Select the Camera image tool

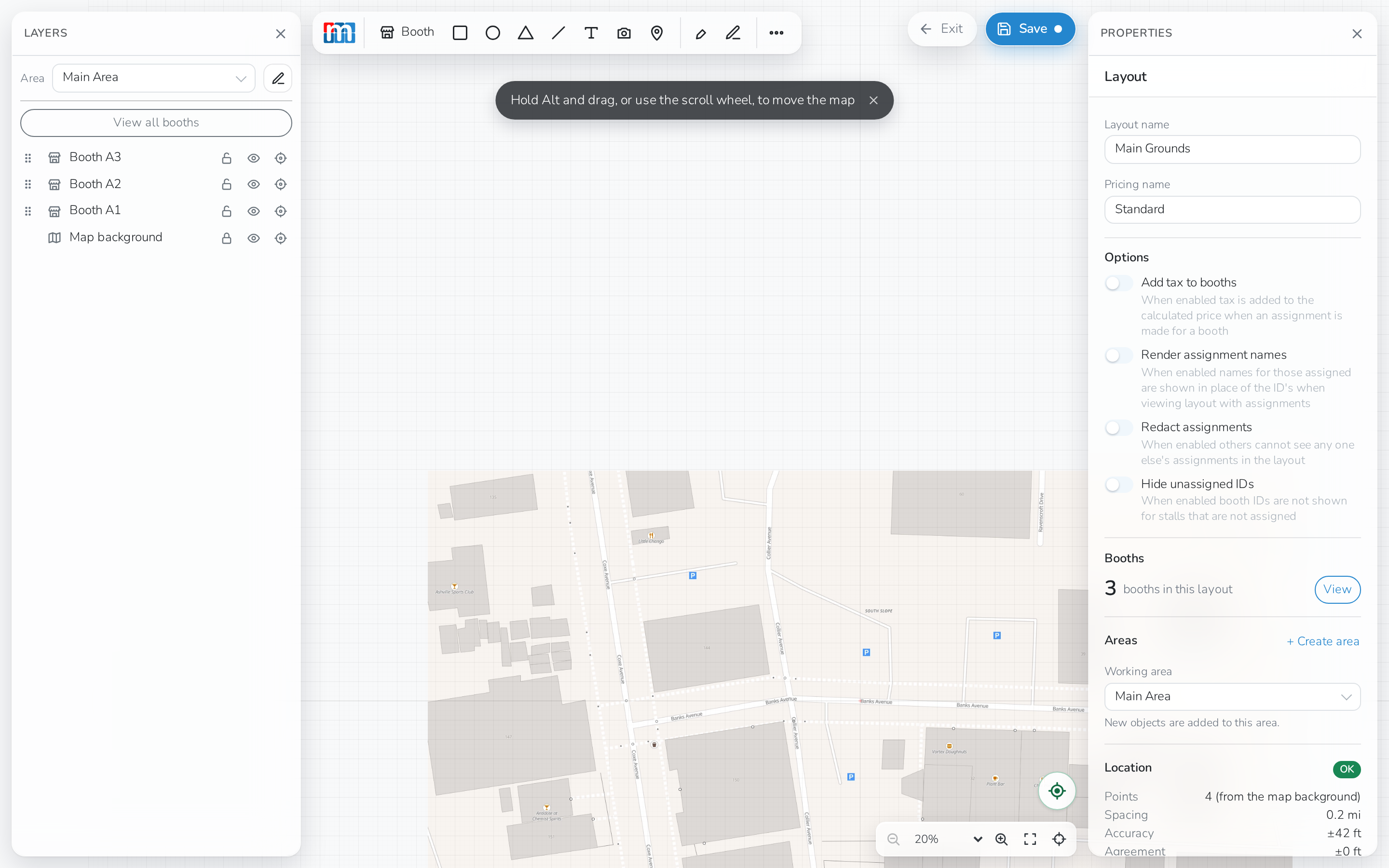pos(624,33)
